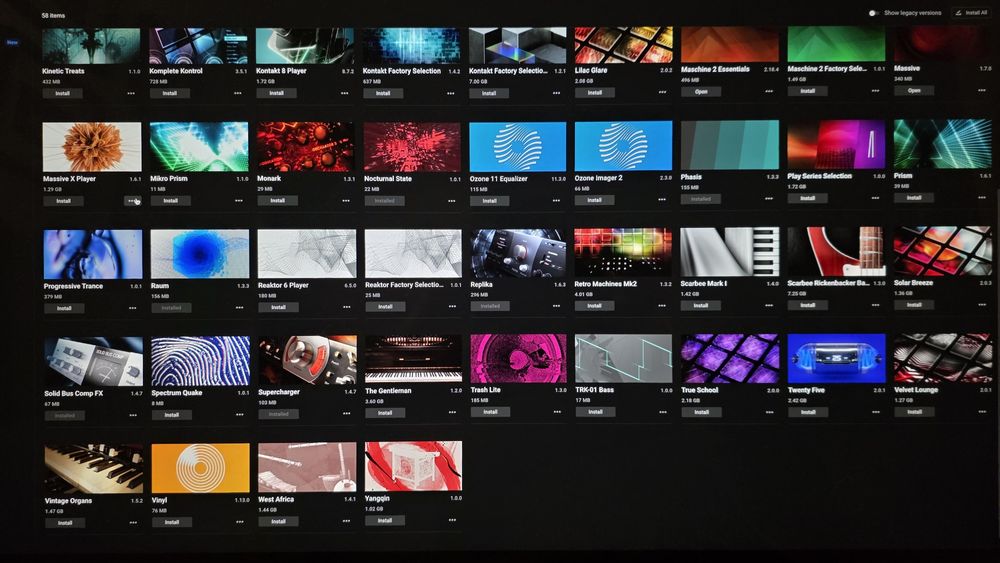The width and height of the screenshot is (1000, 563).
Task: Open the three-dot menu for Maschine 2 Essentials
Action: coord(769,91)
